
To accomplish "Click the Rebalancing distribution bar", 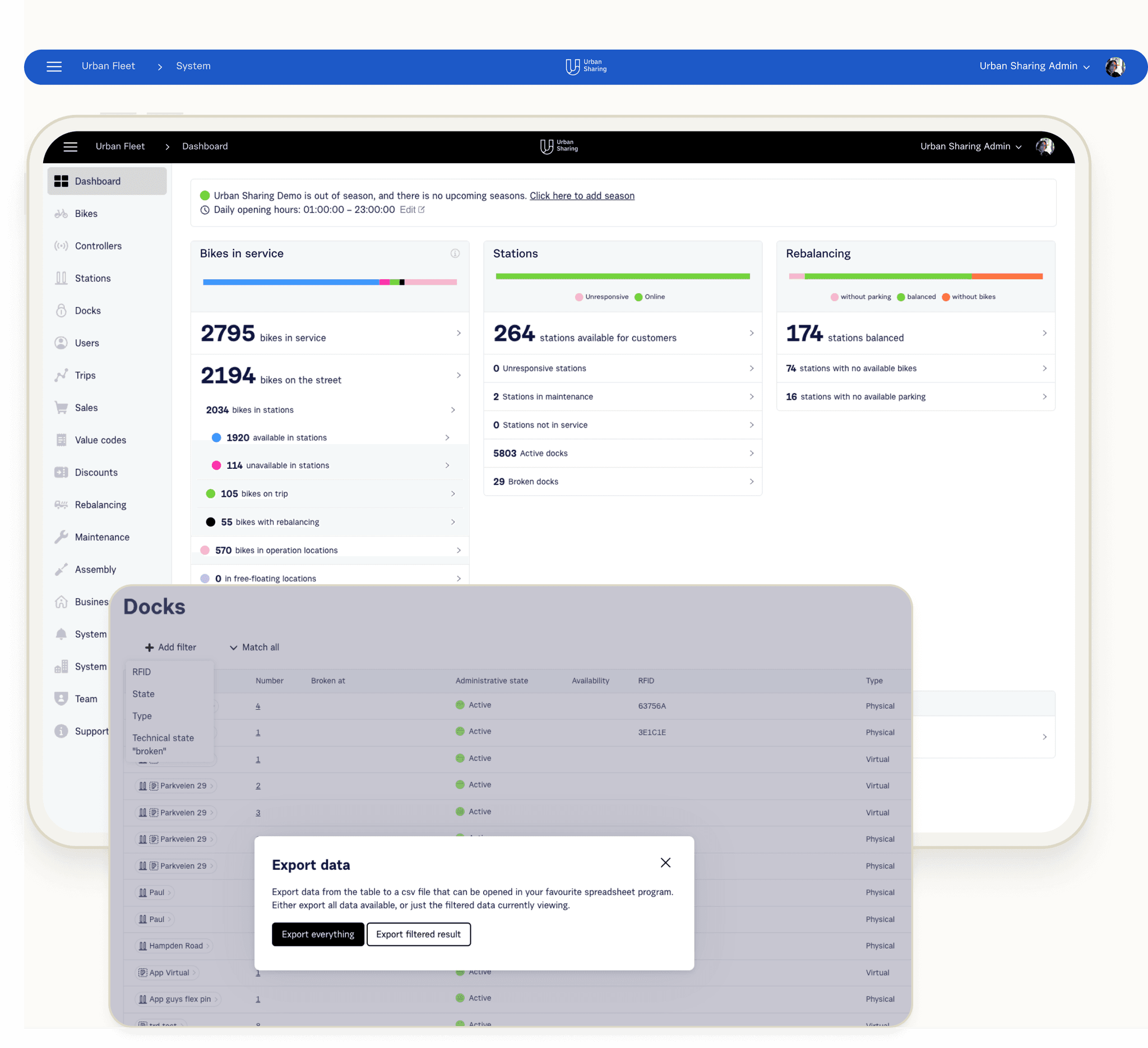I will coord(916,276).
